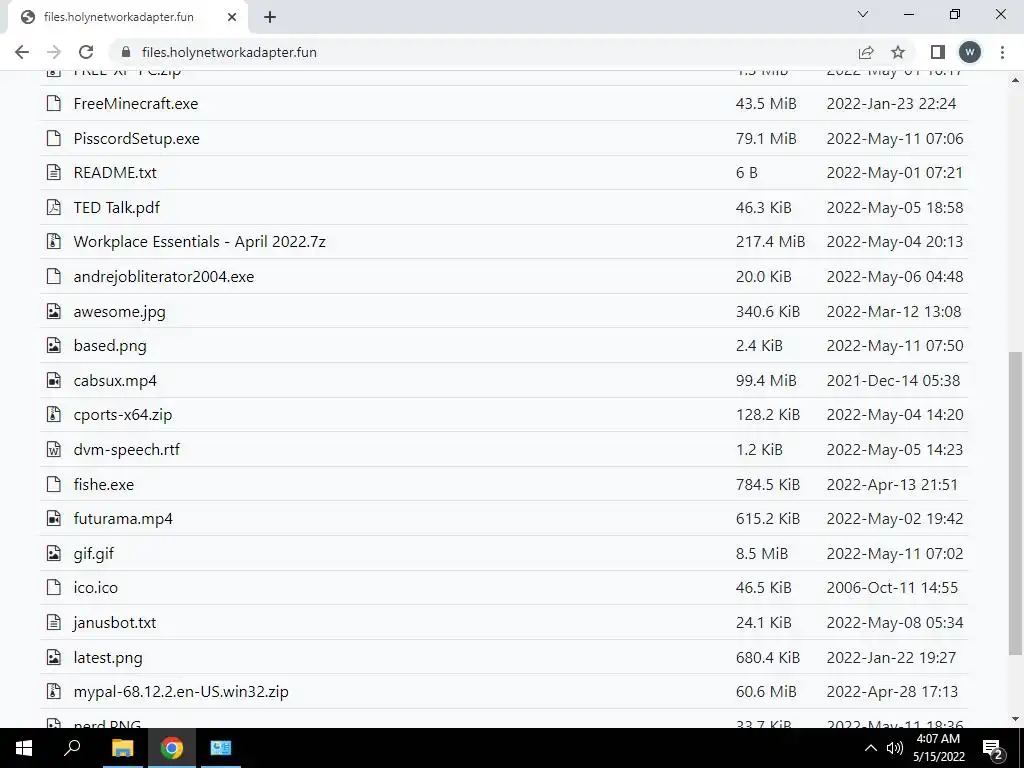Click the file icon beside PisscordSetup.exe
The height and width of the screenshot is (768, 1024).
tap(54, 138)
